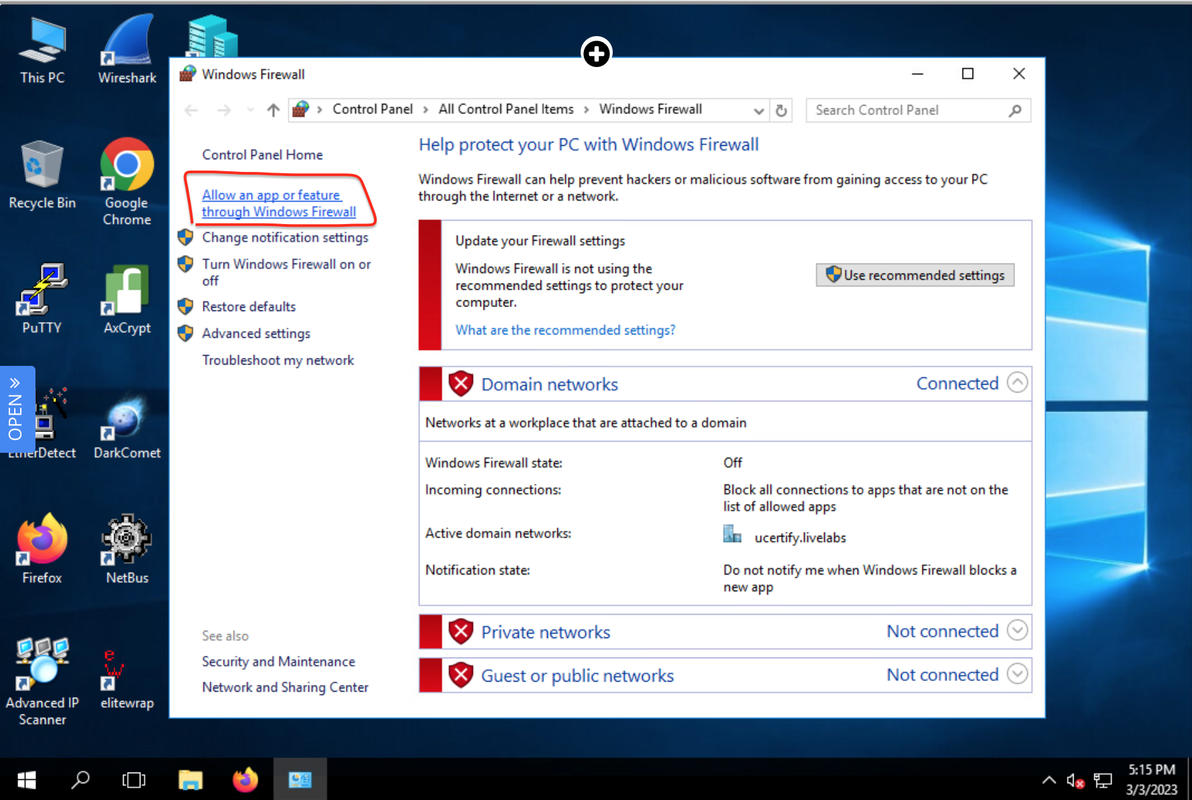Viewport: 1192px width, 800px height.
Task: Expand the address bar history dropdown
Action: click(758, 111)
